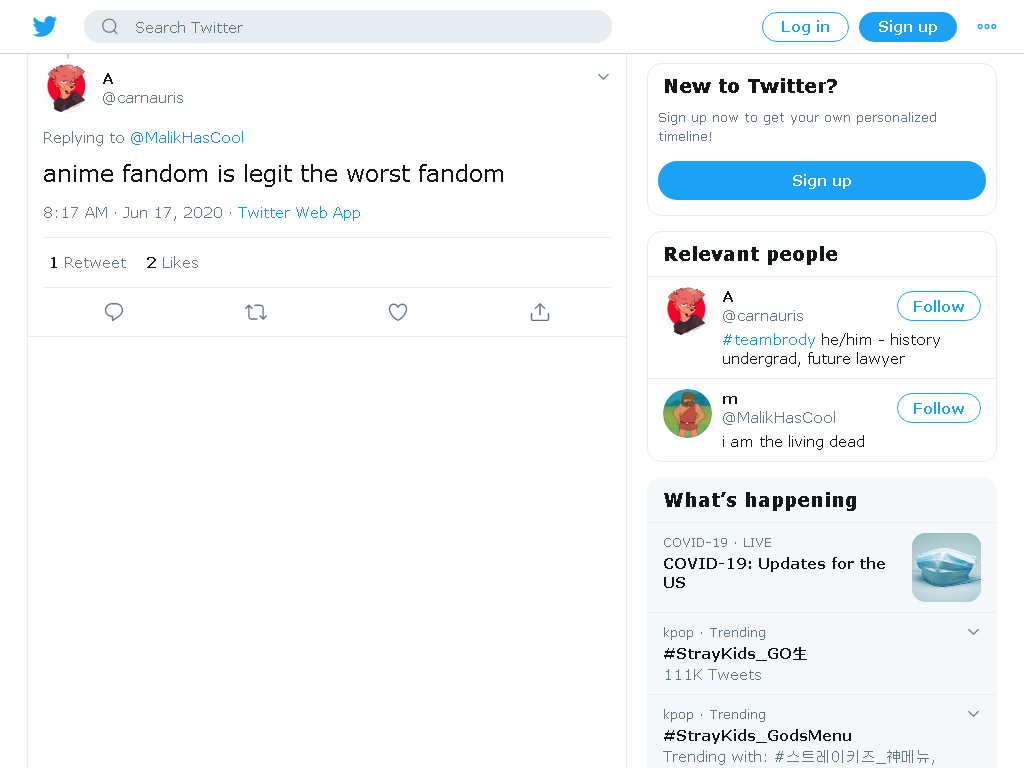
Task: Click the Log in button
Action: 805,27
